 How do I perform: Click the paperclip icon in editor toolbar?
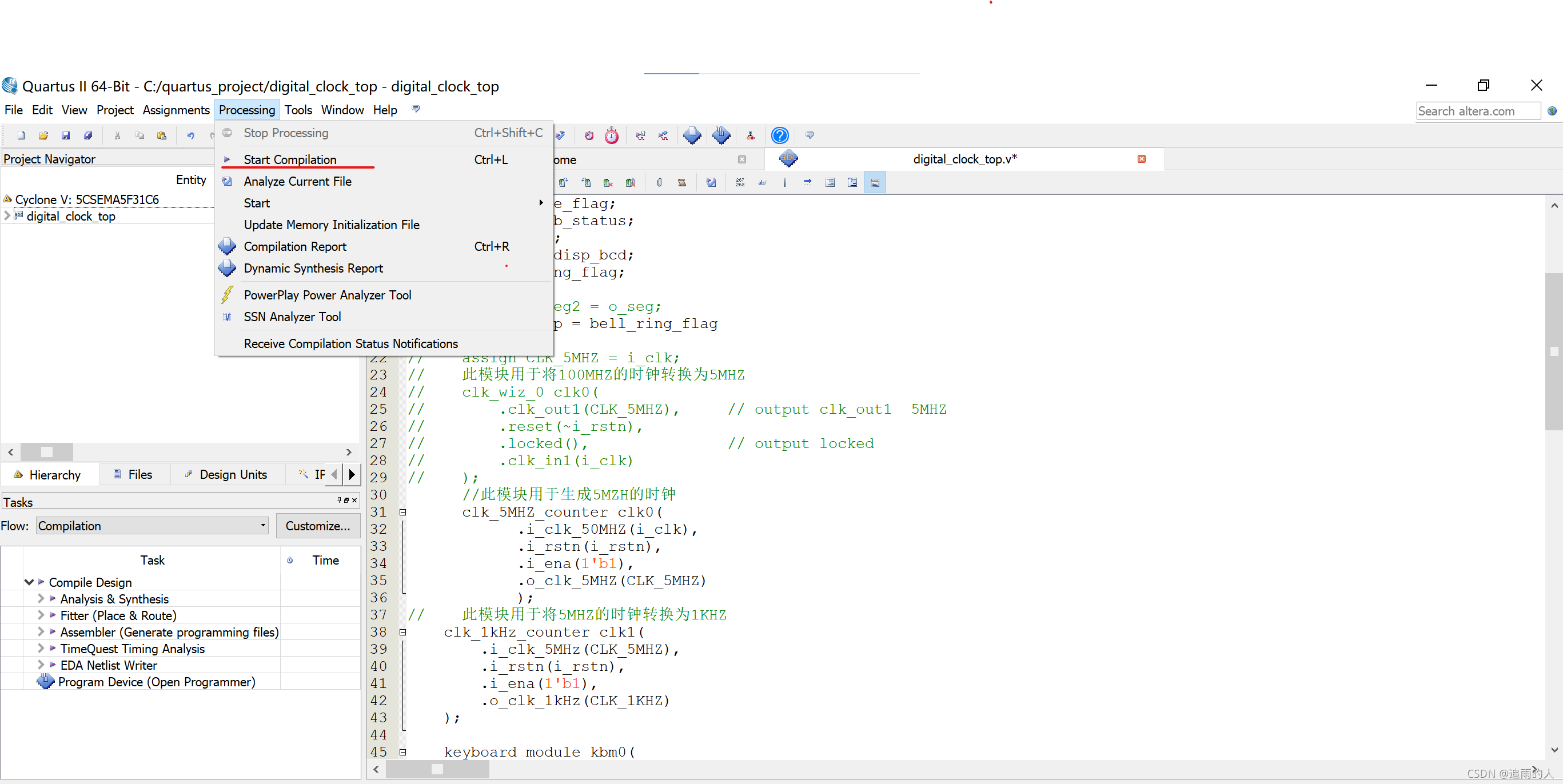[x=659, y=182]
